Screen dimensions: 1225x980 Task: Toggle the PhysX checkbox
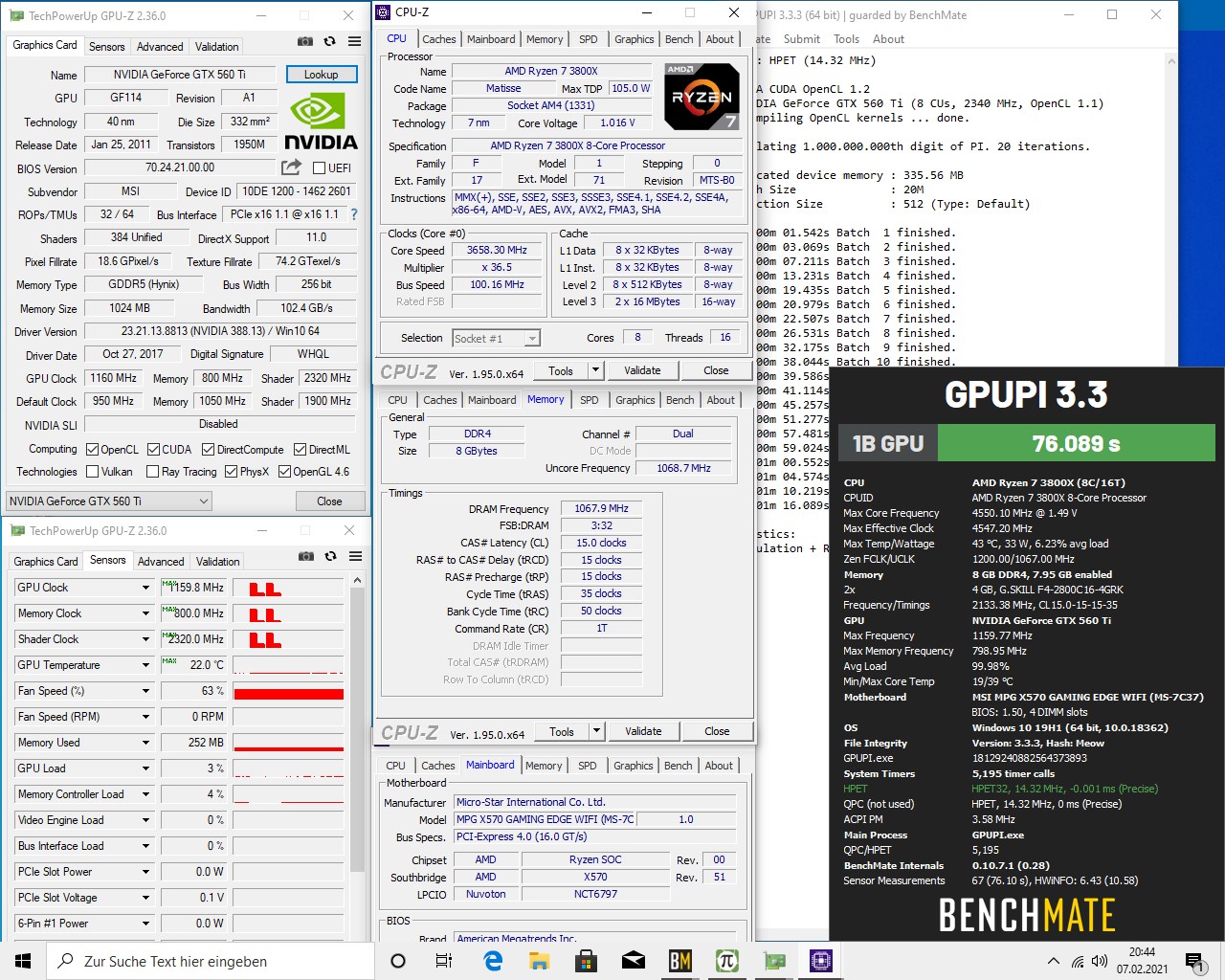point(231,472)
